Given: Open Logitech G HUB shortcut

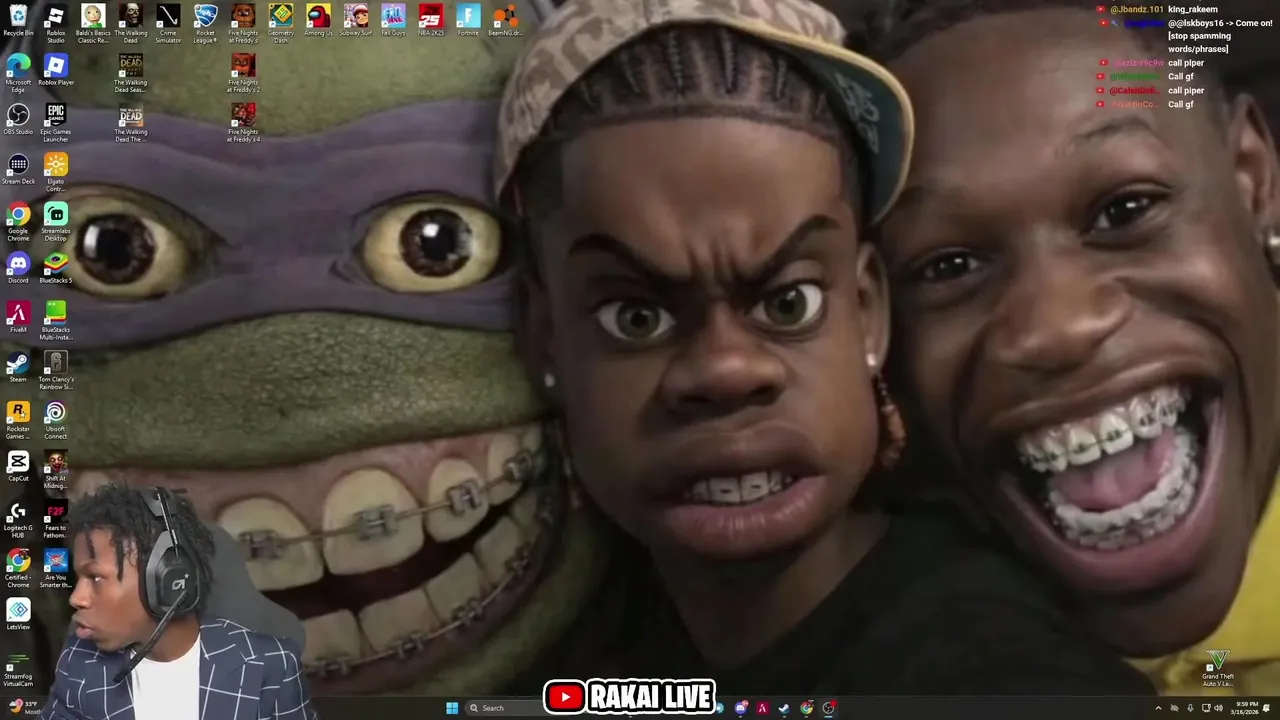Looking at the screenshot, I should click(x=18, y=519).
